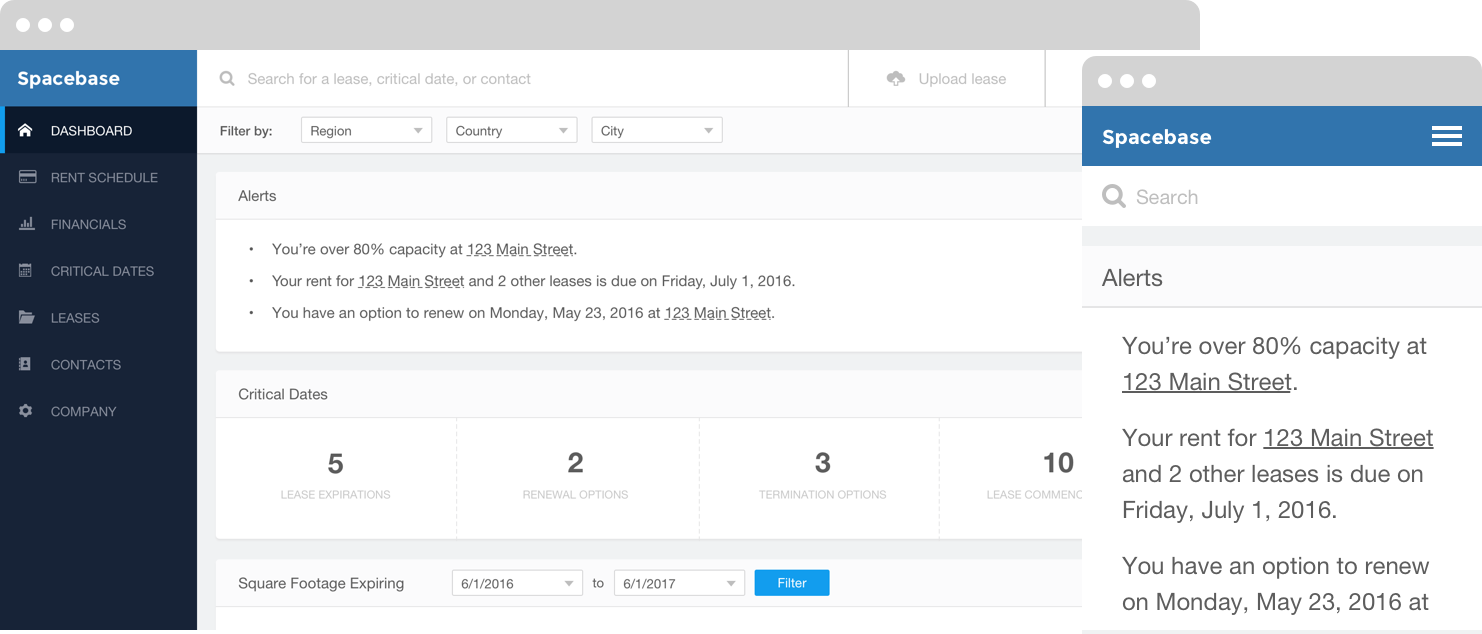
Task: Click the Financials bar chart icon
Action: 27,224
